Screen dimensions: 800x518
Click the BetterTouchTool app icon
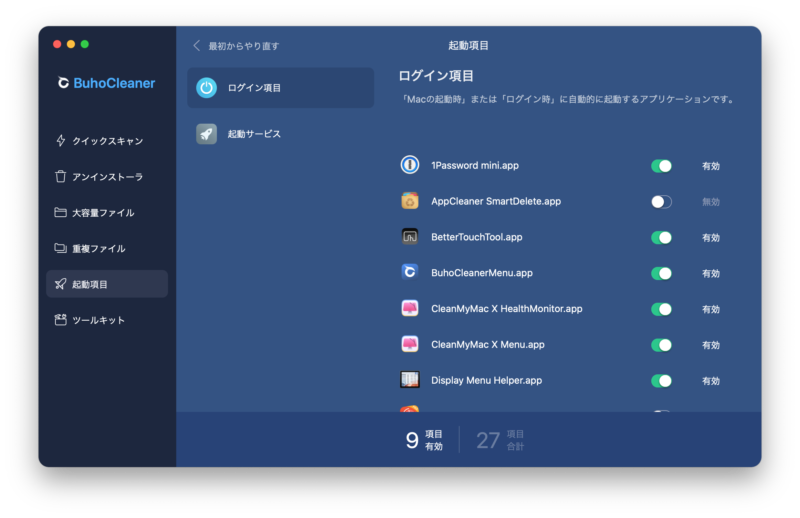[x=410, y=236]
